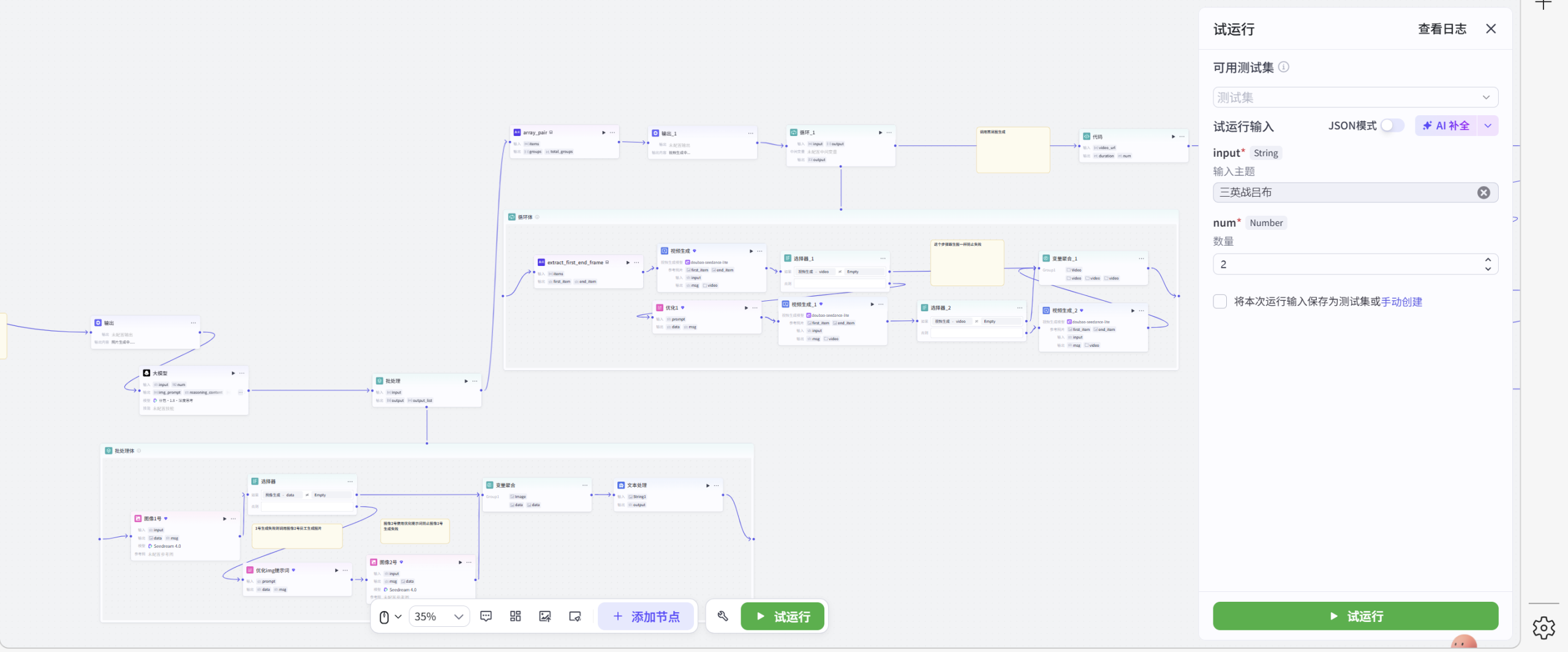Run the 大模型 node with its play icon

[233, 373]
